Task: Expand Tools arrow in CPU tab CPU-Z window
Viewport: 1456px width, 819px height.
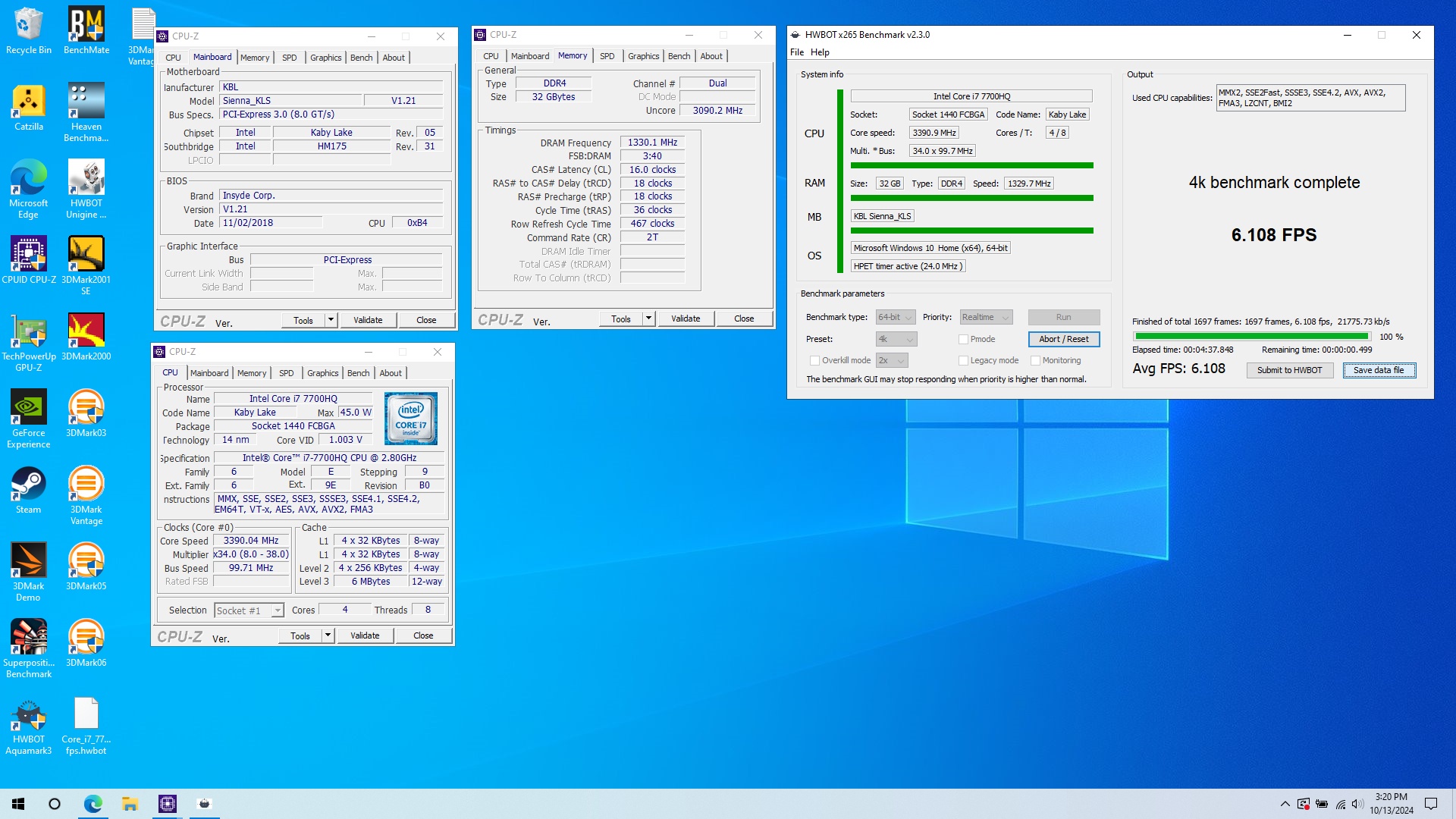Action: coord(328,635)
